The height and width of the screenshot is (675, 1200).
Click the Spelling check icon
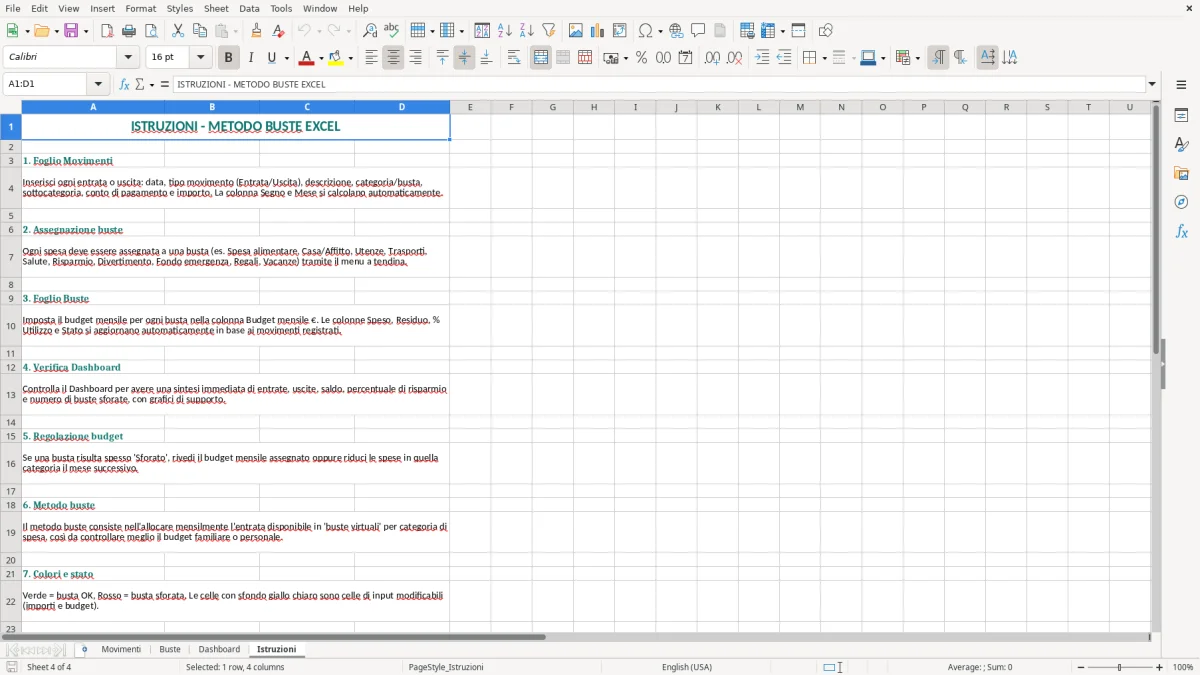point(392,31)
